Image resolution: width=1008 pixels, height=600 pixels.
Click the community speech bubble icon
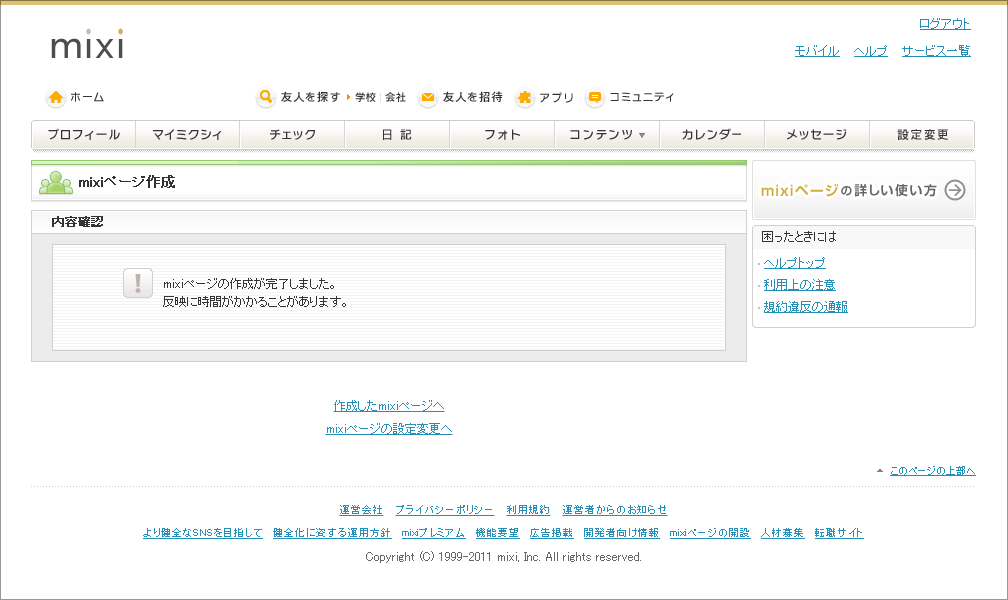click(595, 97)
